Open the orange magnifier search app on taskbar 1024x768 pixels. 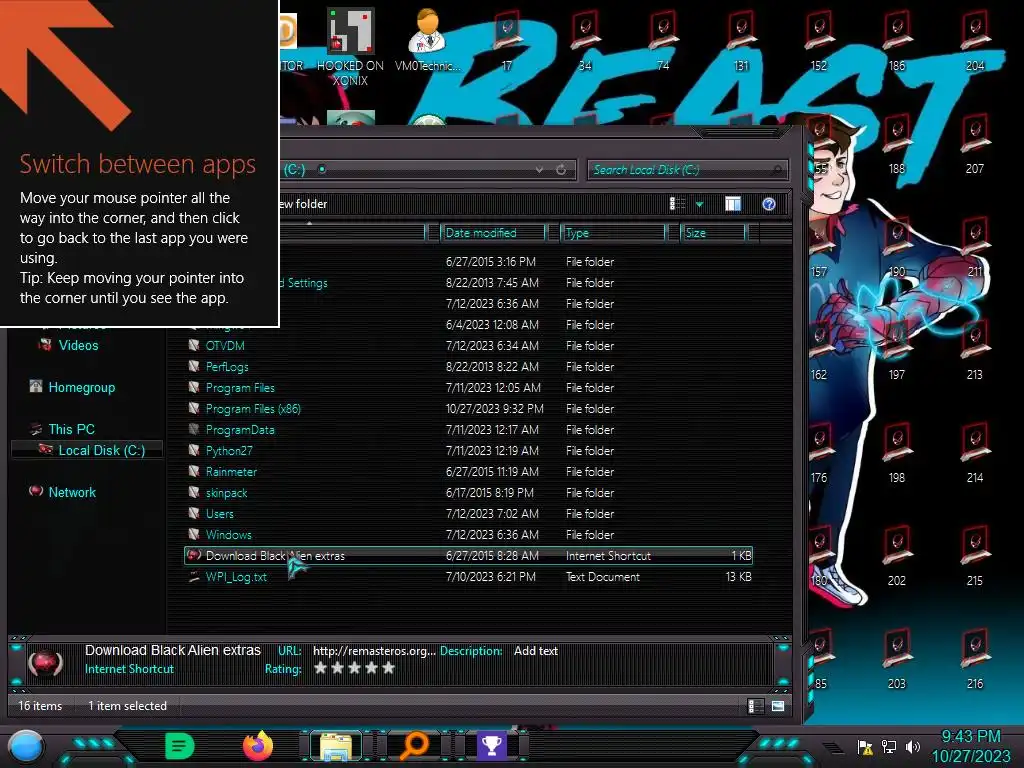pos(414,746)
